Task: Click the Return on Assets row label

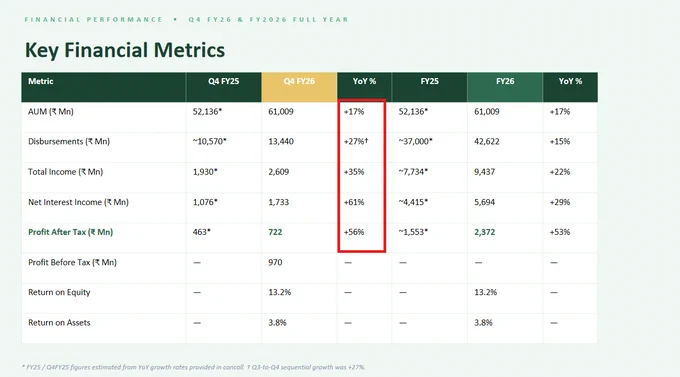Action: pos(59,323)
